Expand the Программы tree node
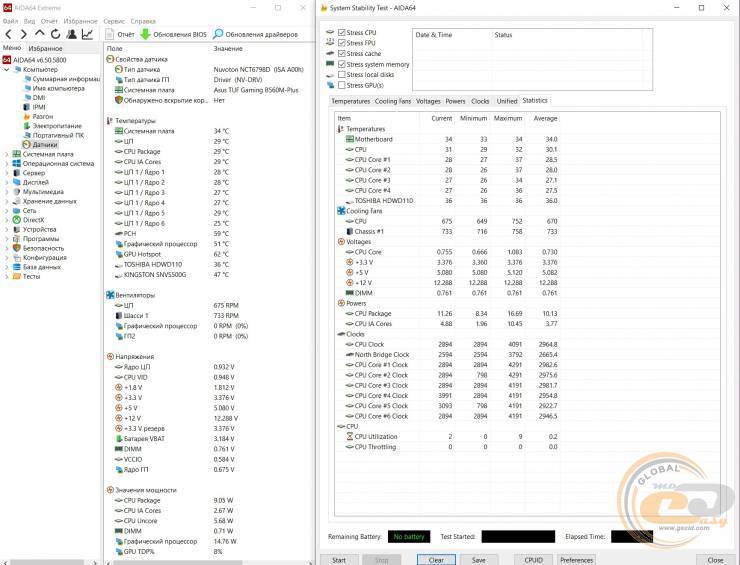740x565 pixels. point(7,239)
